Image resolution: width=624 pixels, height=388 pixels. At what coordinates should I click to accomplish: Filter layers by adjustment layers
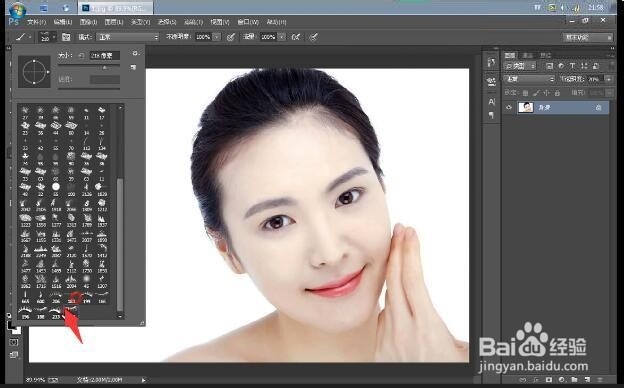click(x=561, y=66)
